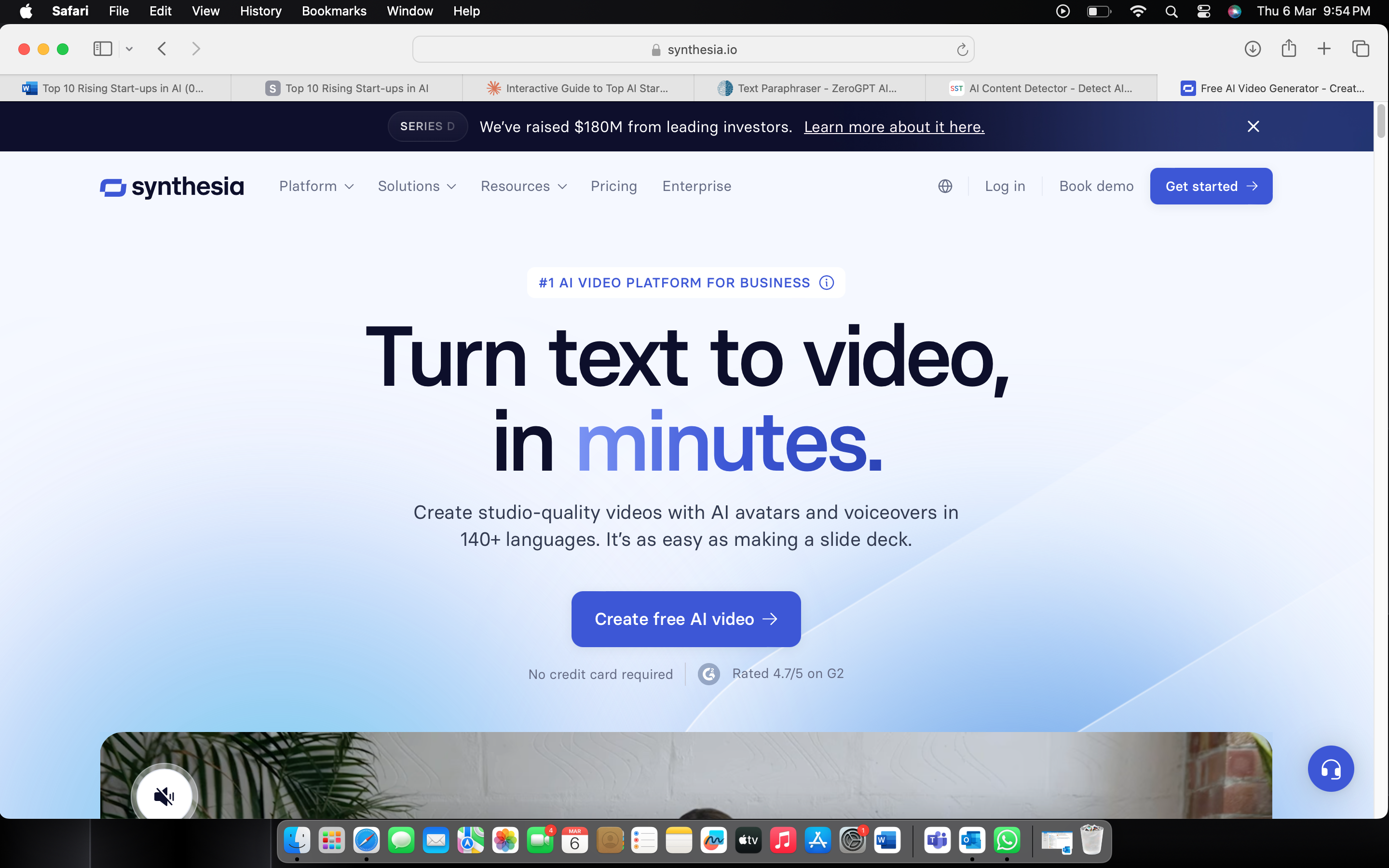Screen dimensions: 1389x868
Task: Open Microsoft Word from the dock
Action: click(887, 841)
